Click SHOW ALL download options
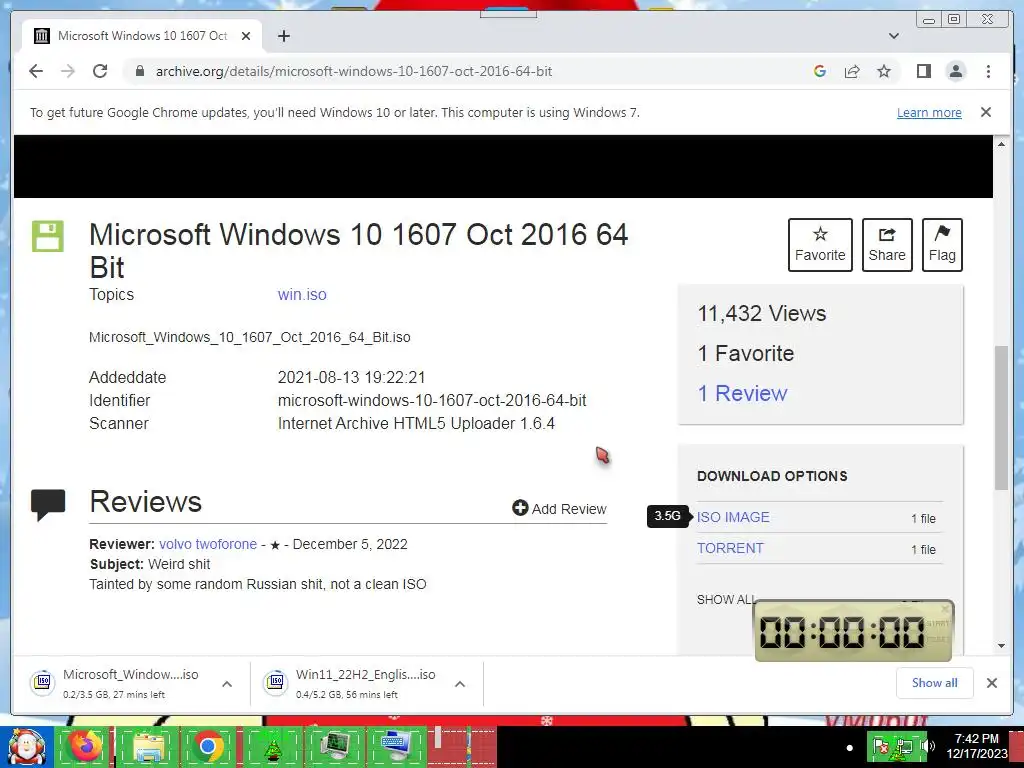The height and width of the screenshot is (768, 1024). click(726, 600)
